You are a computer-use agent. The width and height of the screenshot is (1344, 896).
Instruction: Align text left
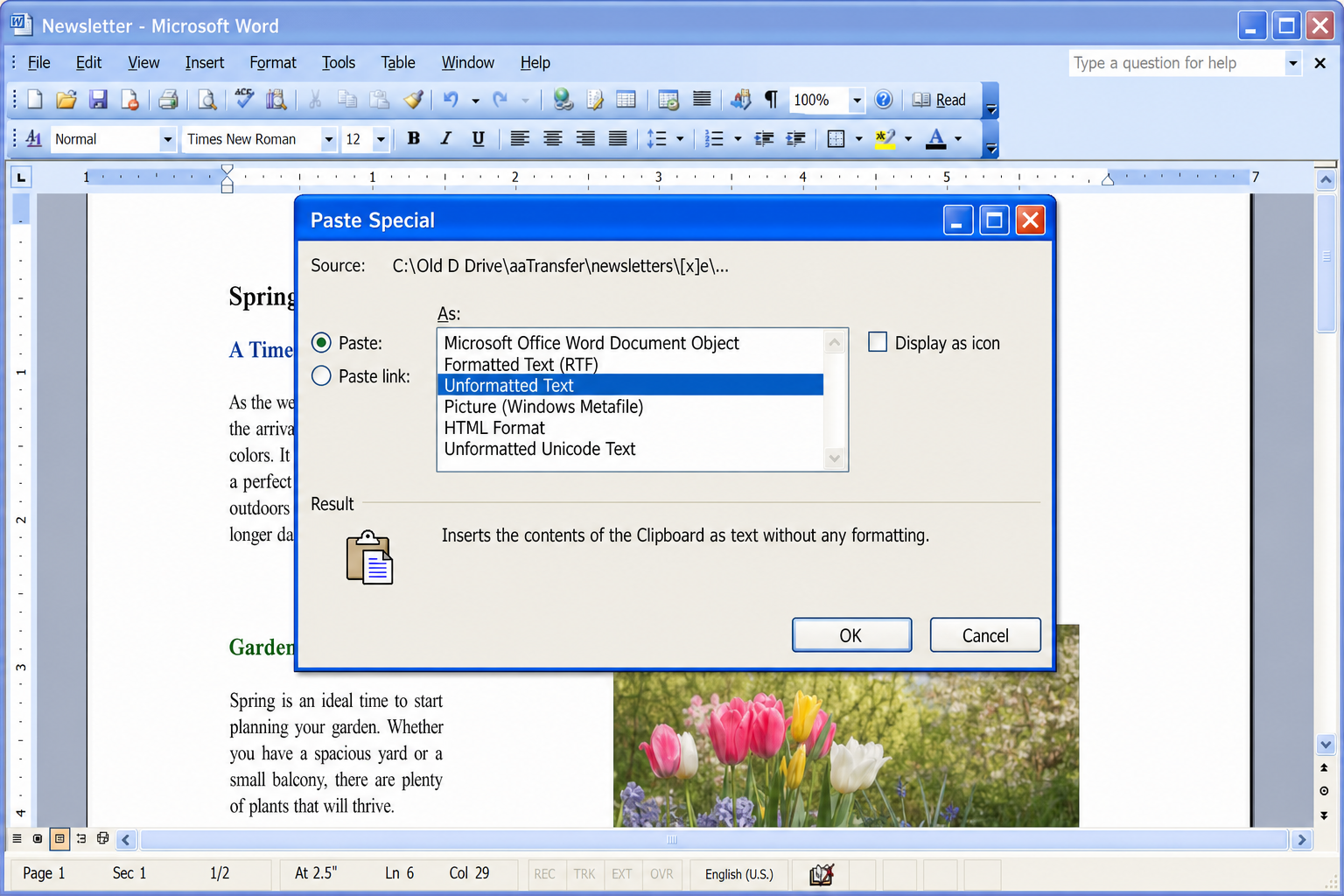[x=520, y=138]
